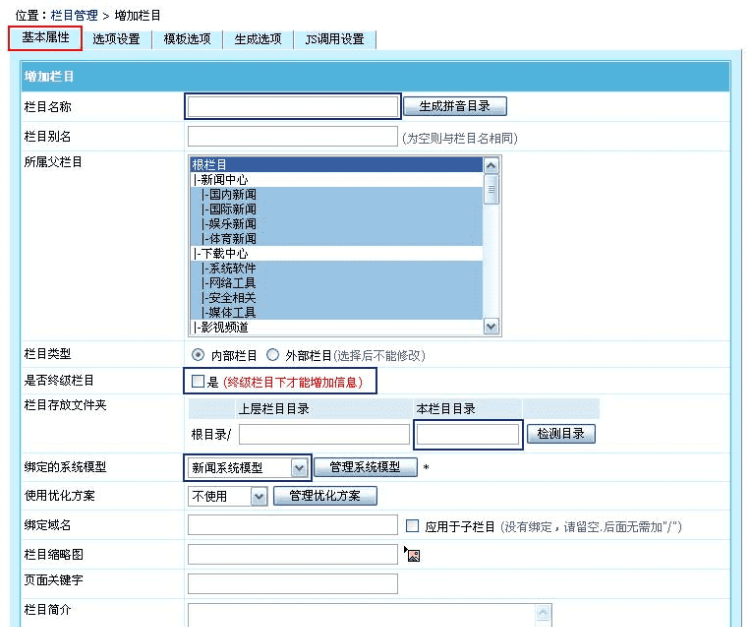Screen dimensions: 748x627
Task: Switch to the 基本属性 tab
Action: (46, 38)
